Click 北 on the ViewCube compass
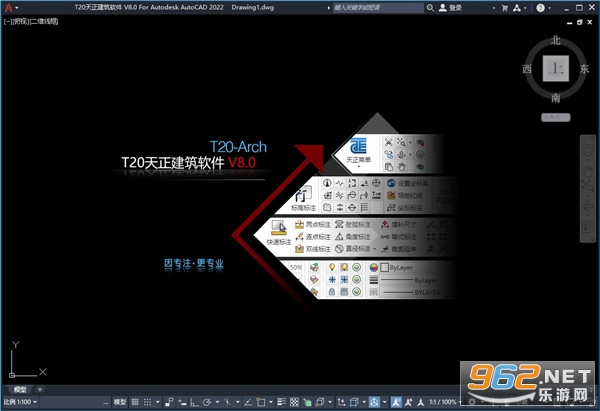This screenshot has width=600, height=411. tap(556, 40)
